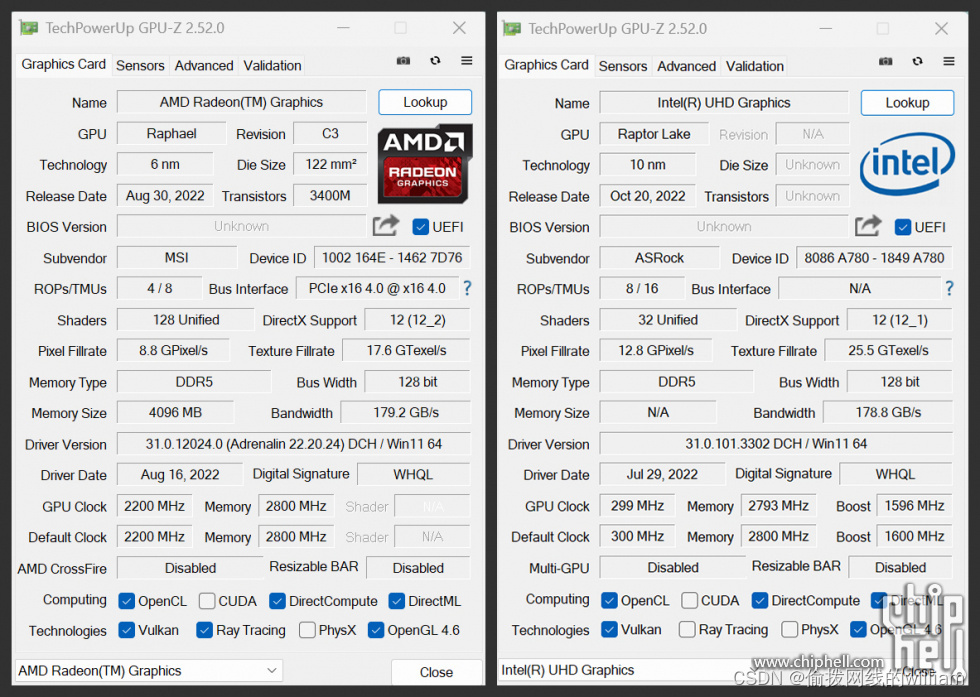Click Intel driver version field 31.0.101.3302
This screenshot has width=980, height=697.
pos(776,444)
